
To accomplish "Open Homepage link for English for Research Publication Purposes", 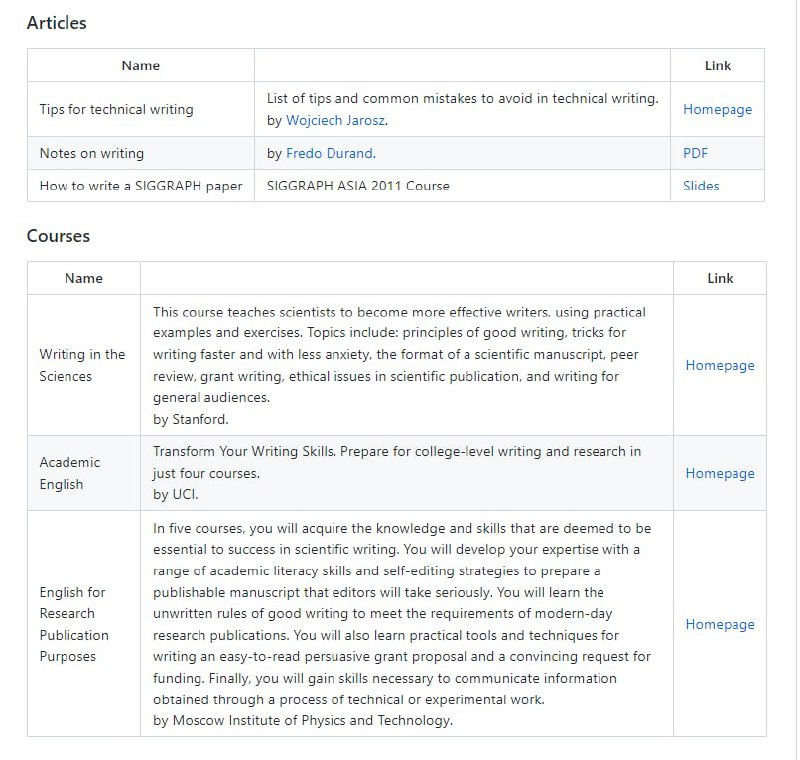I will point(719,625).
